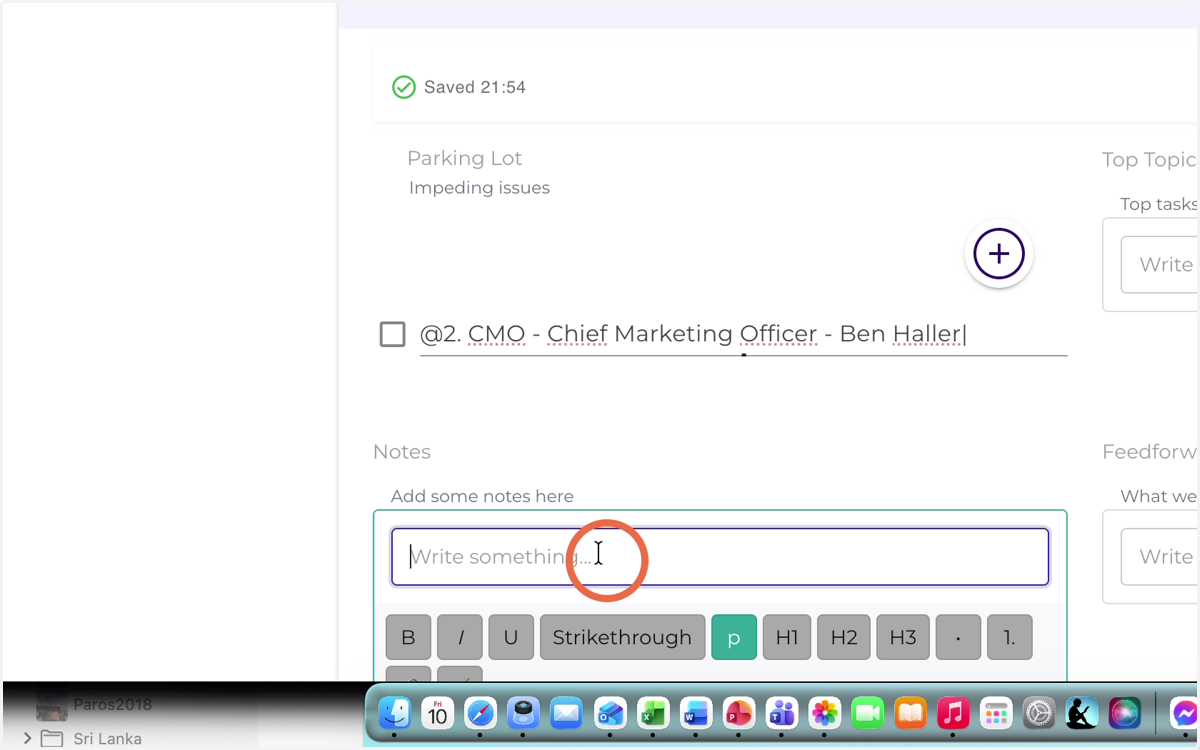Open Mail from the Dock
This screenshot has height=750, width=1200.
coord(566,713)
